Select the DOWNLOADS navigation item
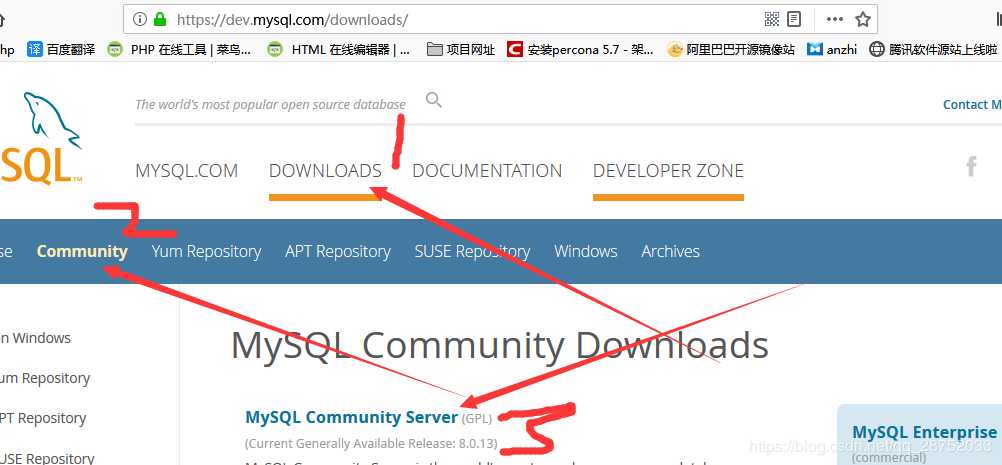Image resolution: width=1002 pixels, height=465 pixels. 325,171
